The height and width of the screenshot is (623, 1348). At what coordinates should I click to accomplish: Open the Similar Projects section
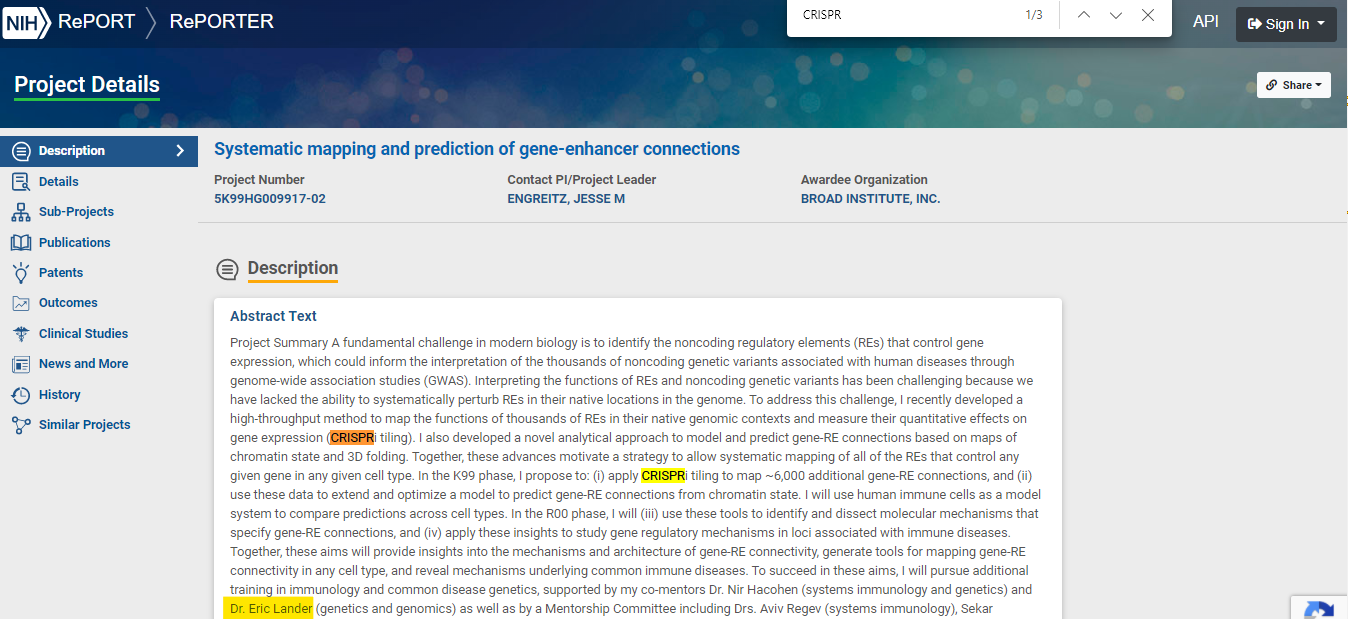coord(84,425)
